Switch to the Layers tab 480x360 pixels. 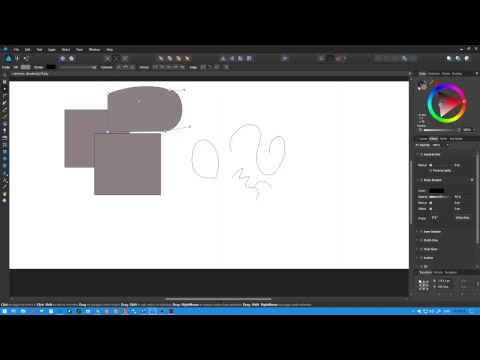click(423, 139)
